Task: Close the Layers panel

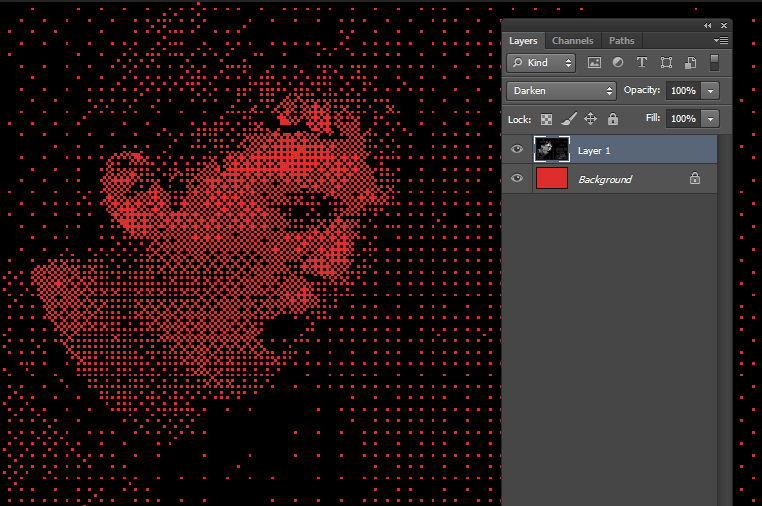Action: click(x=724, y=25)
